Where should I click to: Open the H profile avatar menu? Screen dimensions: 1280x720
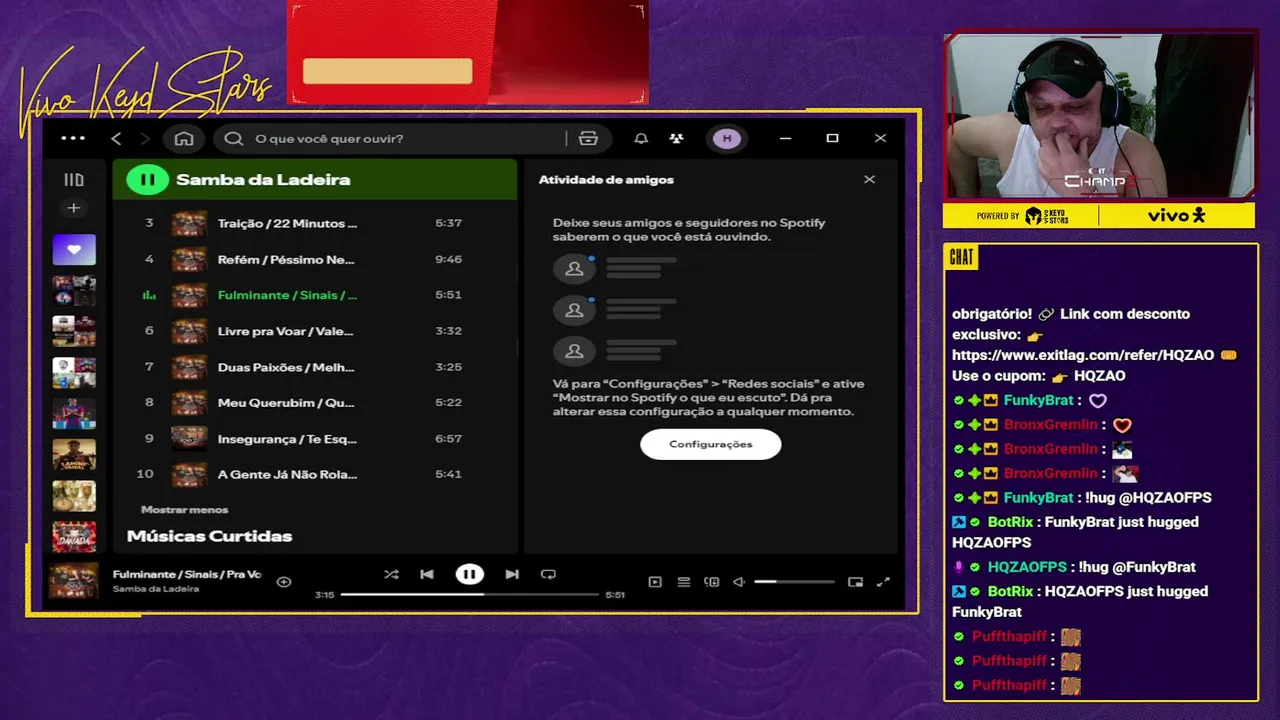(x=727, y=139)
